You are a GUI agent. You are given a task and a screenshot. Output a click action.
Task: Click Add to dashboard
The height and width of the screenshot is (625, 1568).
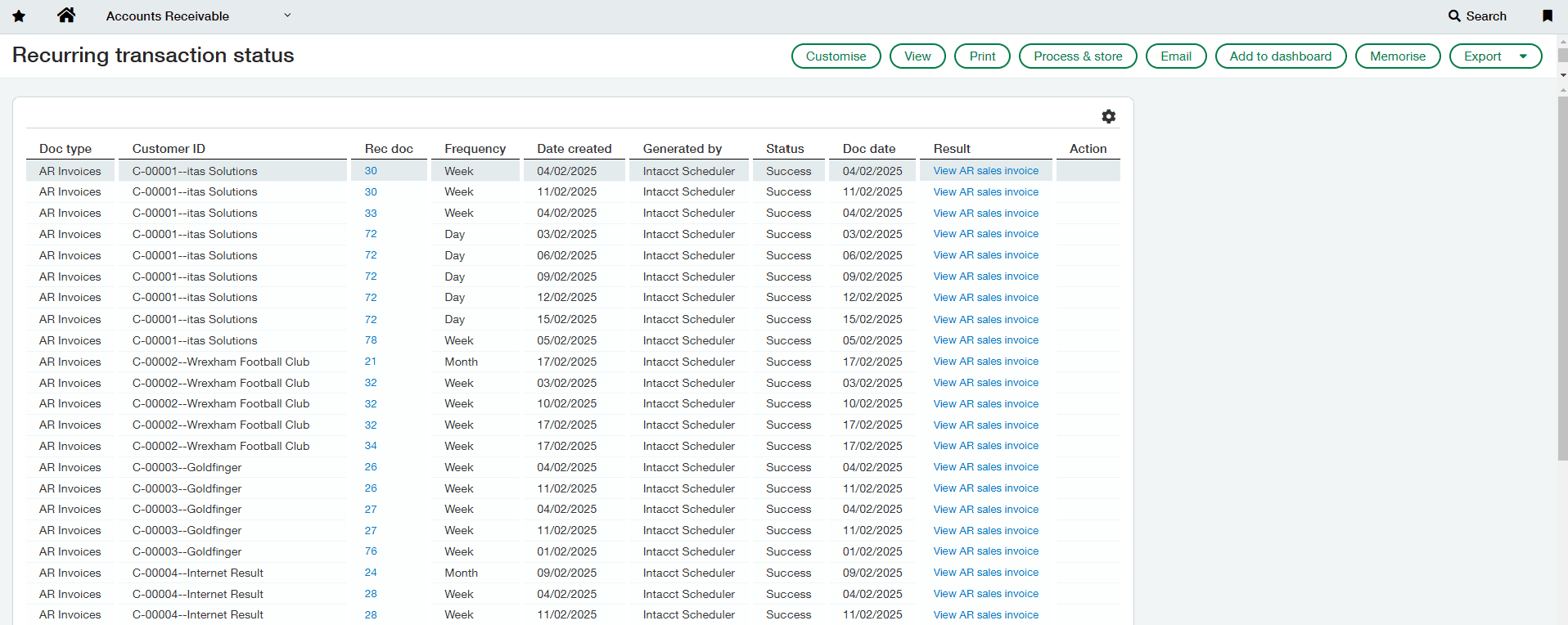1281,56
